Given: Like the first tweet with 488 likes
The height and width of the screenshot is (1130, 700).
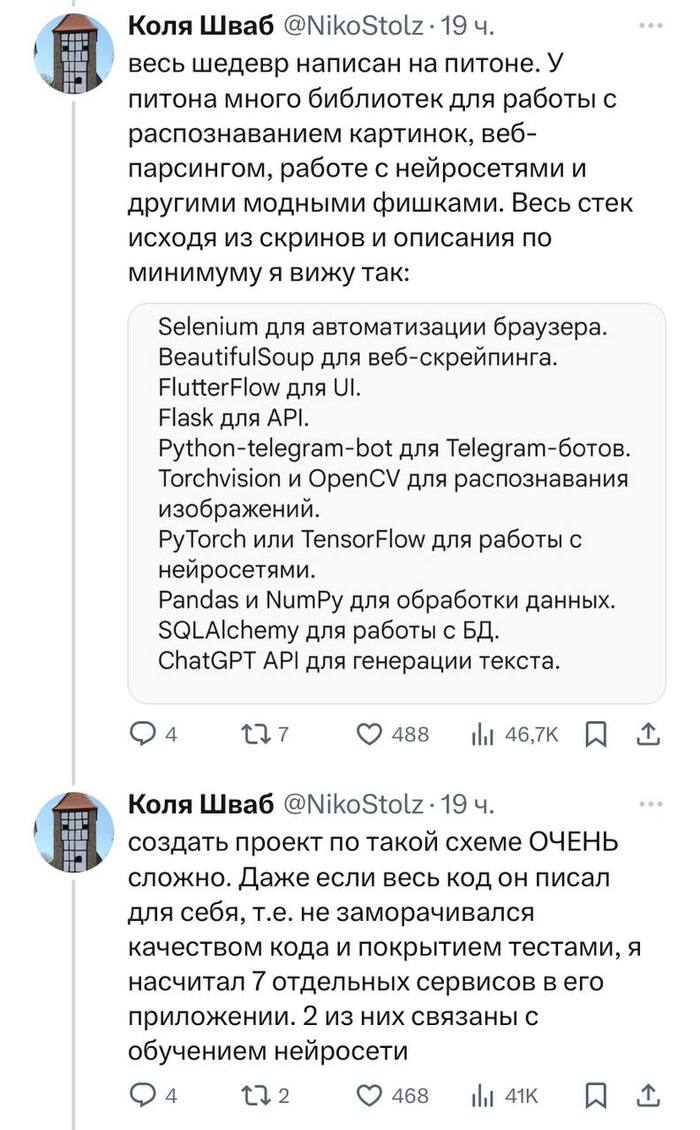Looking at the screenshot, I should tap(370, 735).
